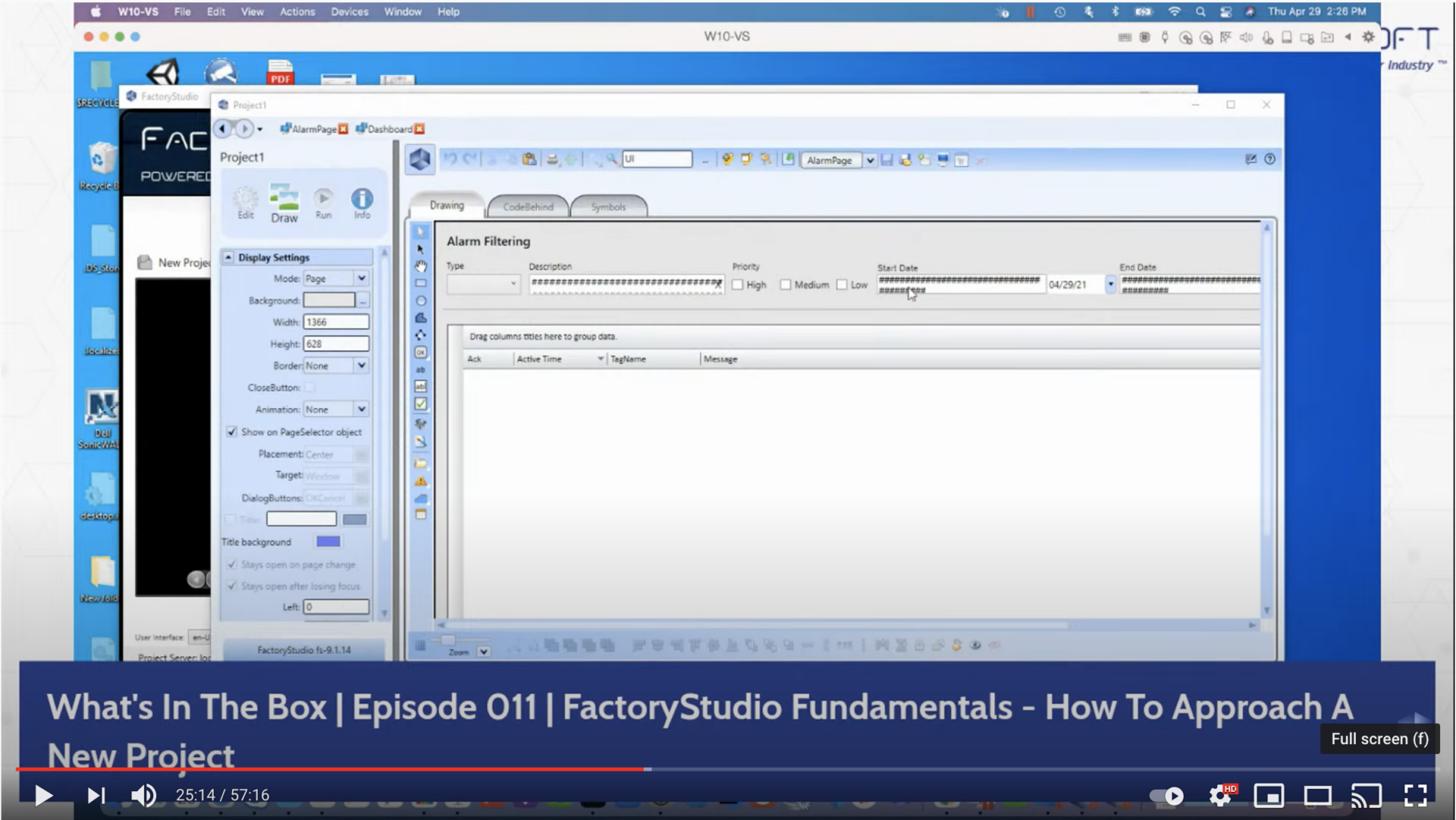Viewport: 1456px width, 820px height.
Task: Enter YouTube full screen mode
Action: [1415, 795]
